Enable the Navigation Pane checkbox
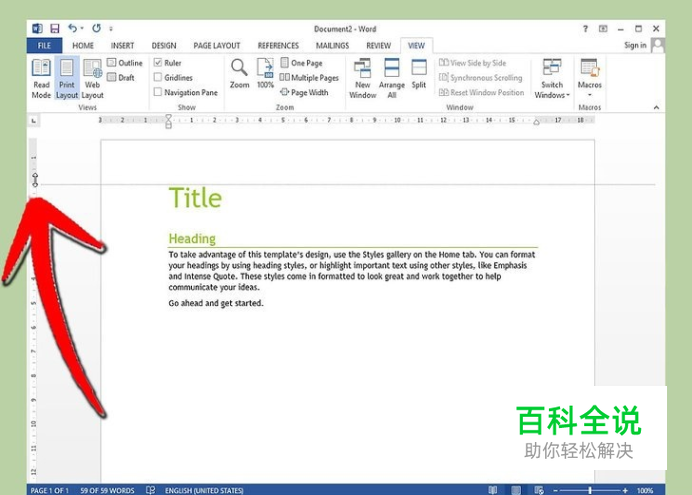This screenshot has width=692, height=495. click(x=158, y=92)
